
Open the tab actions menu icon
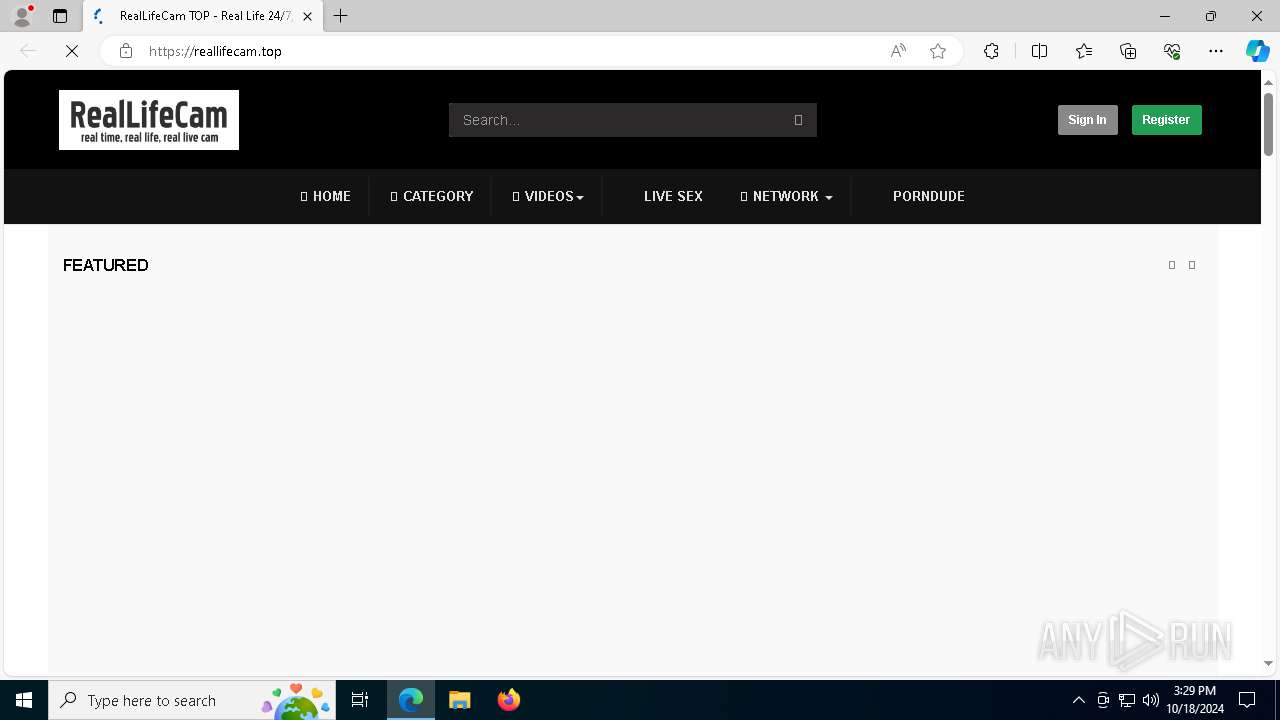[x=60, y=16]
